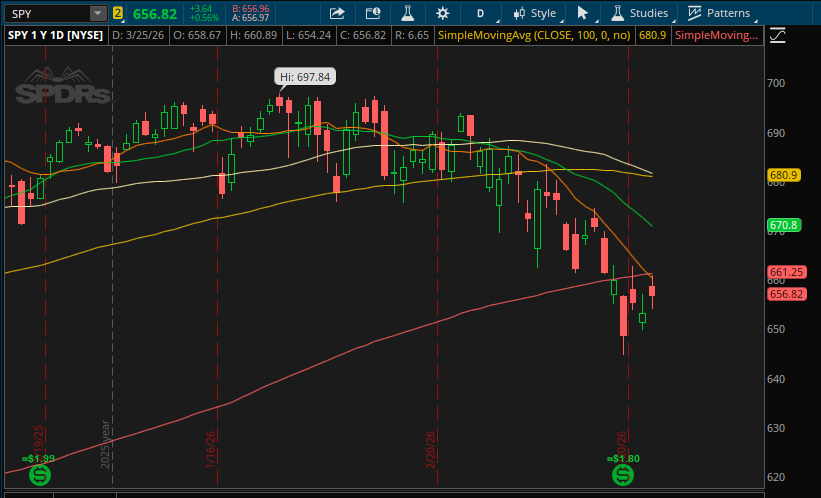Click the O: 658.67 open value
The height and width of the screenshot is (498, 821).
197,36
